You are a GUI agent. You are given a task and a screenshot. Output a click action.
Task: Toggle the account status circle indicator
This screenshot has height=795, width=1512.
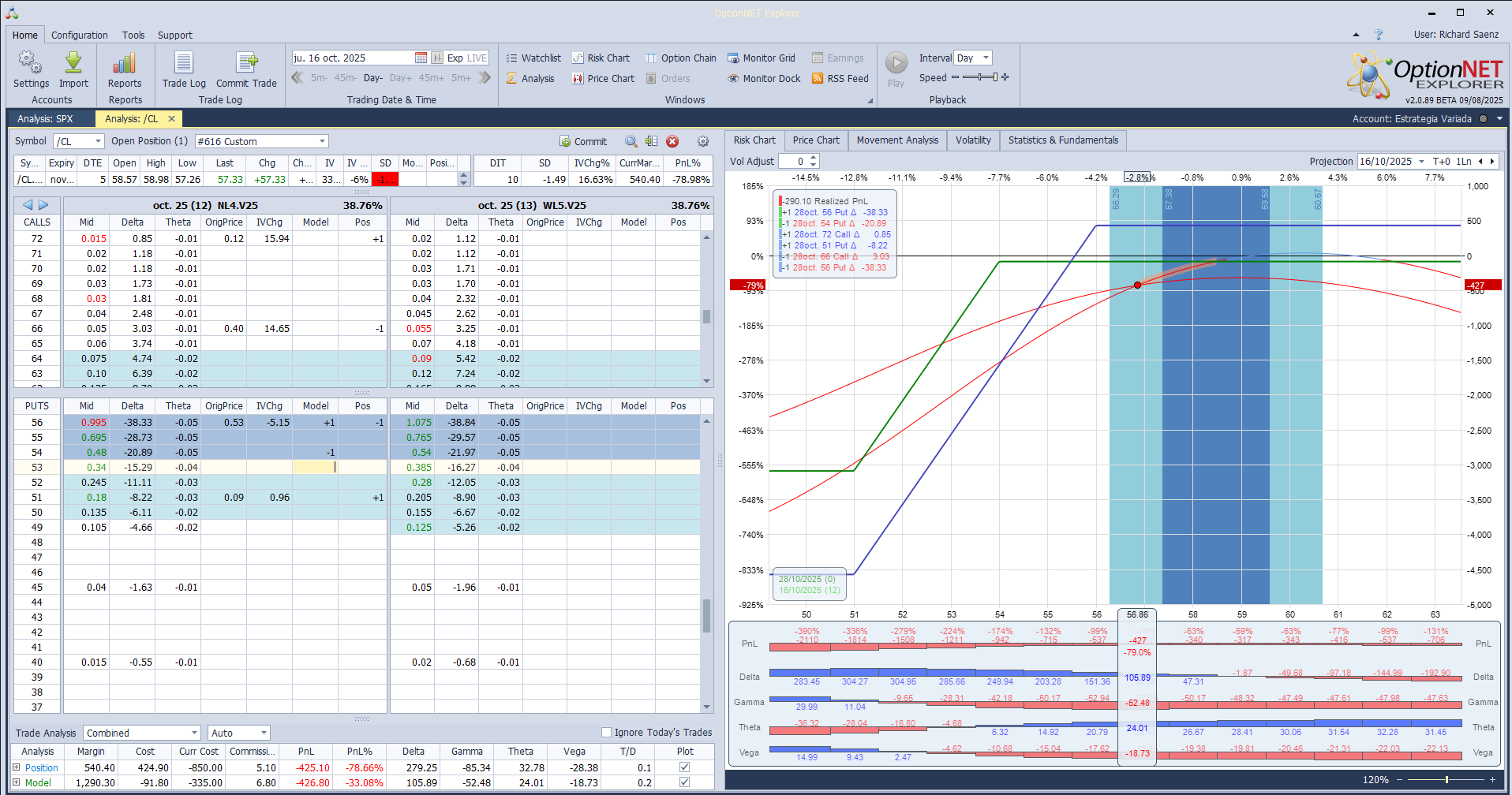pos(1483,119)
